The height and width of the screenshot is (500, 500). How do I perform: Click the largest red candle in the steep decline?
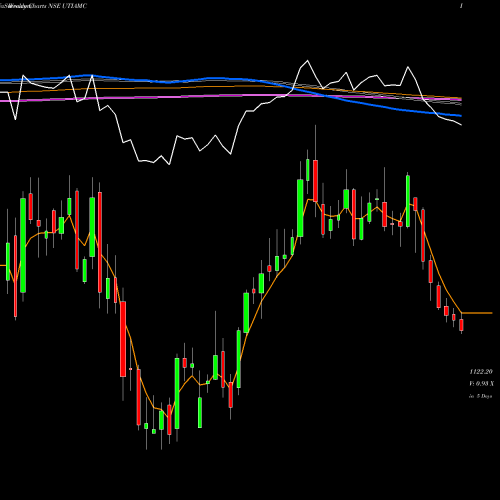(x=123, y=339)
